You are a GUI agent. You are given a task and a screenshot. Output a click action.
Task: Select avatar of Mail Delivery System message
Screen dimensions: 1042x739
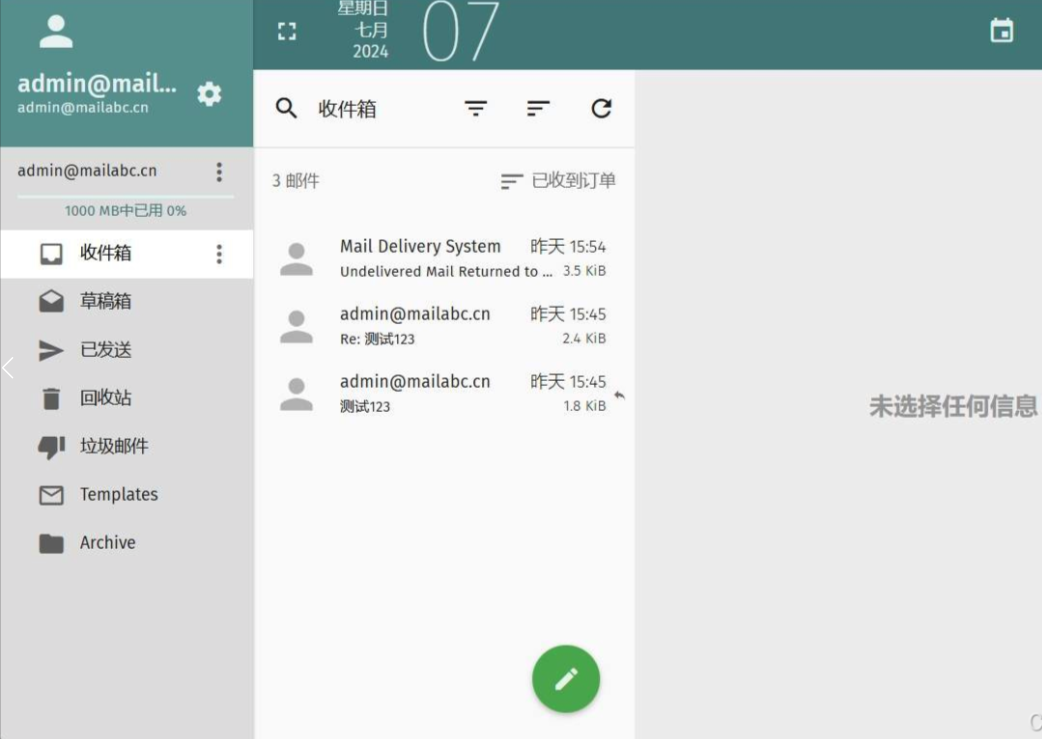[x=296, y=259]
